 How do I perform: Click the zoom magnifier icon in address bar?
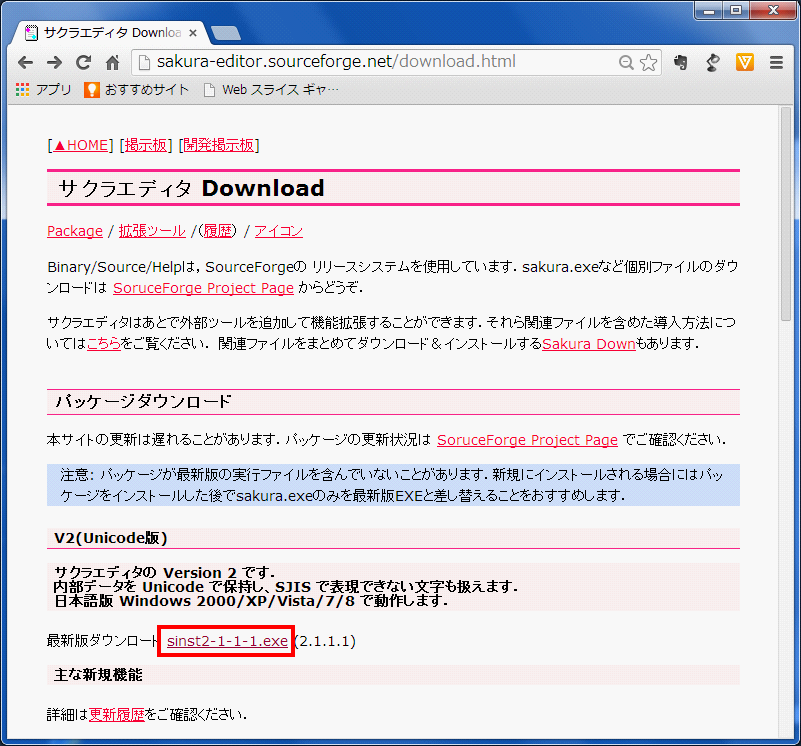[x=626, y=62]
